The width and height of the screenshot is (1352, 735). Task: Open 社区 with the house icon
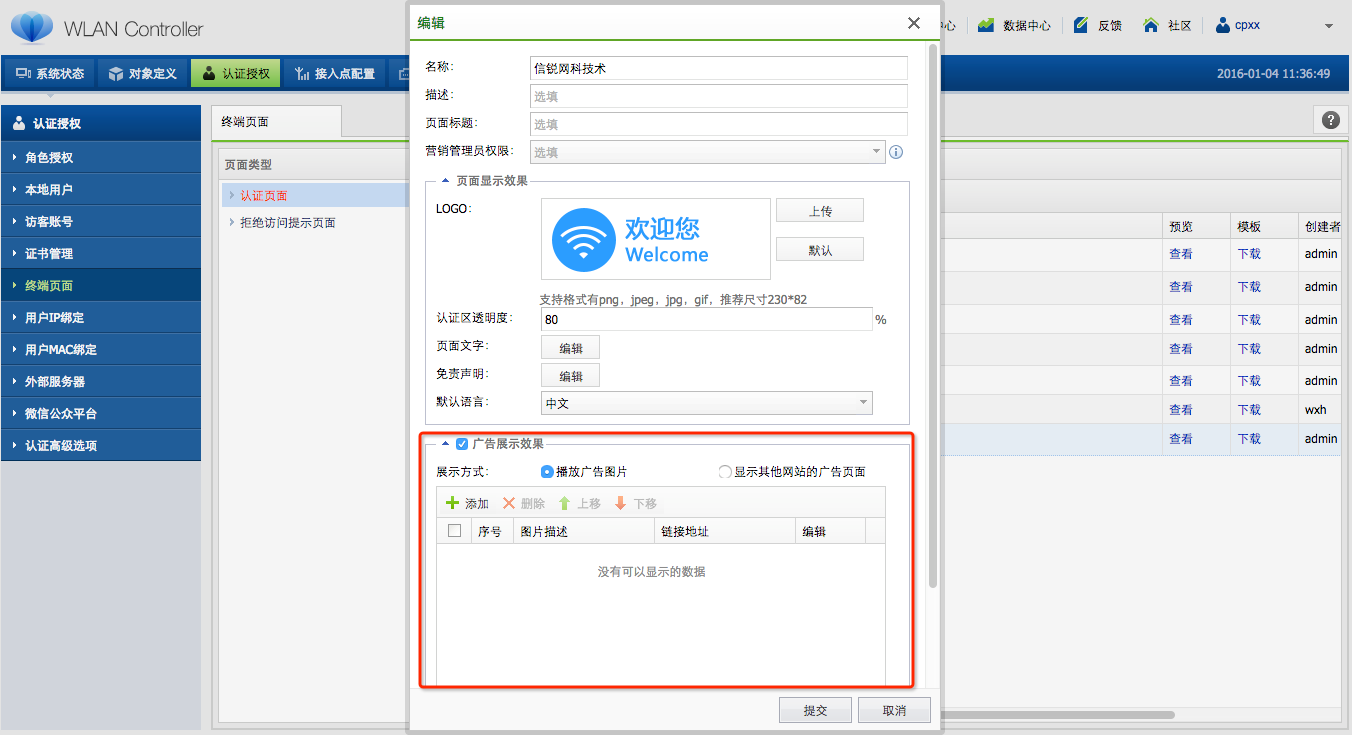[1168, 26]
